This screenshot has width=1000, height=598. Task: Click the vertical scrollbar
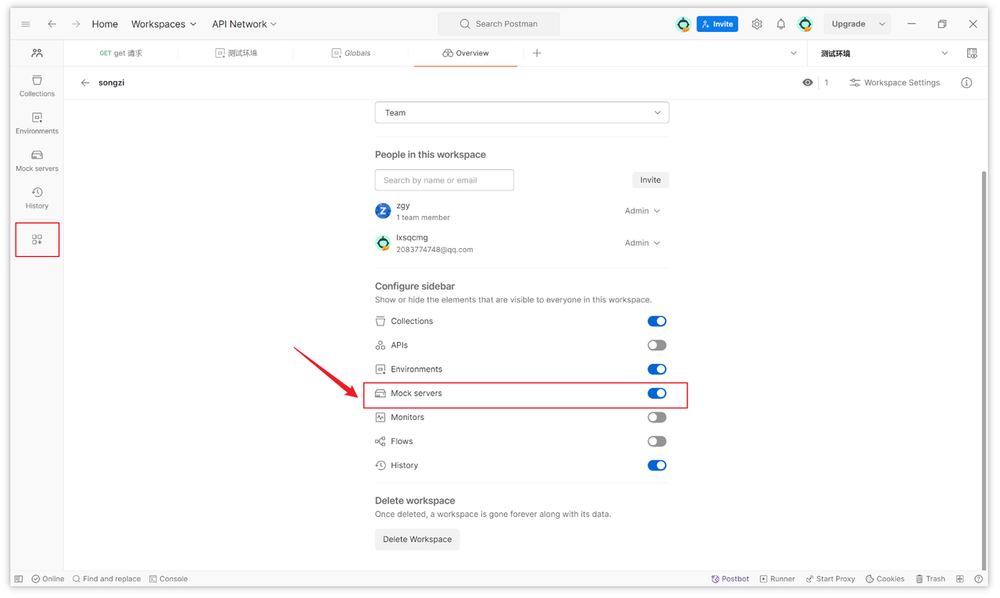[984, 370]
